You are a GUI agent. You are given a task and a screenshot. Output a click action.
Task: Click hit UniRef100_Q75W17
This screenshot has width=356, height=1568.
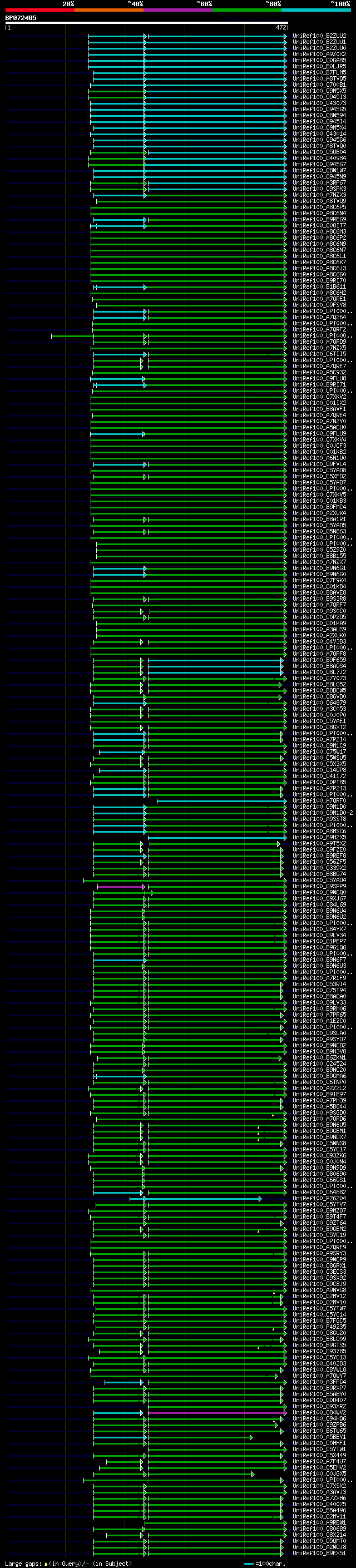point(319,752)
